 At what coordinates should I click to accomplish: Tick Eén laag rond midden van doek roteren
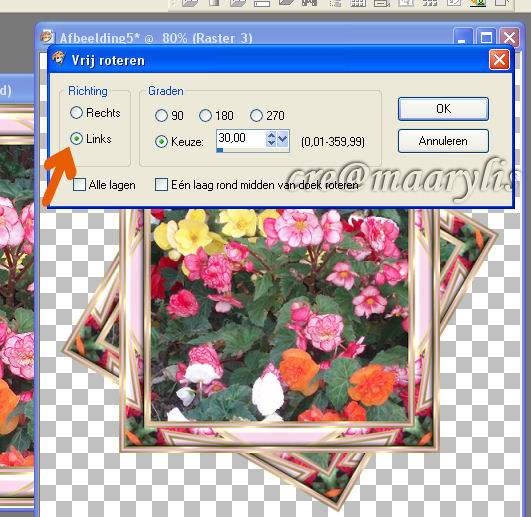click(x=257, y=185)
